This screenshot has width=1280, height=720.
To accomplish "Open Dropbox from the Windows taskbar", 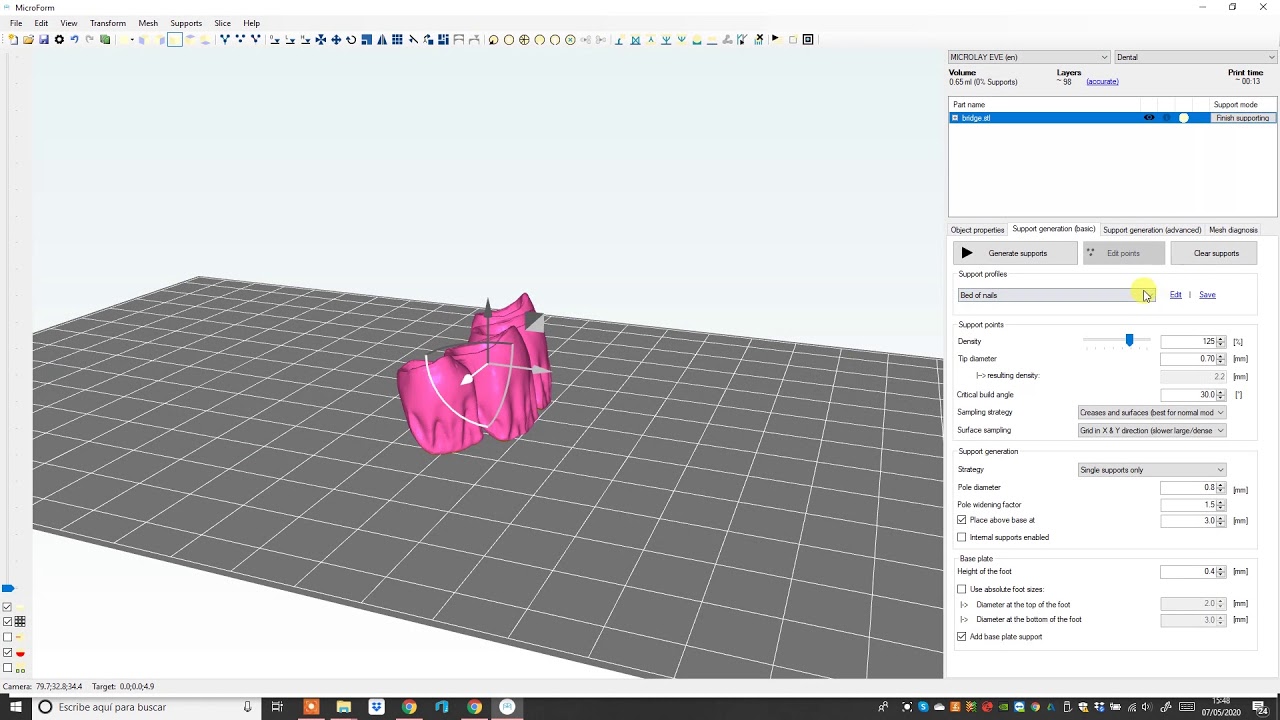I will click(x=376, y=707).
